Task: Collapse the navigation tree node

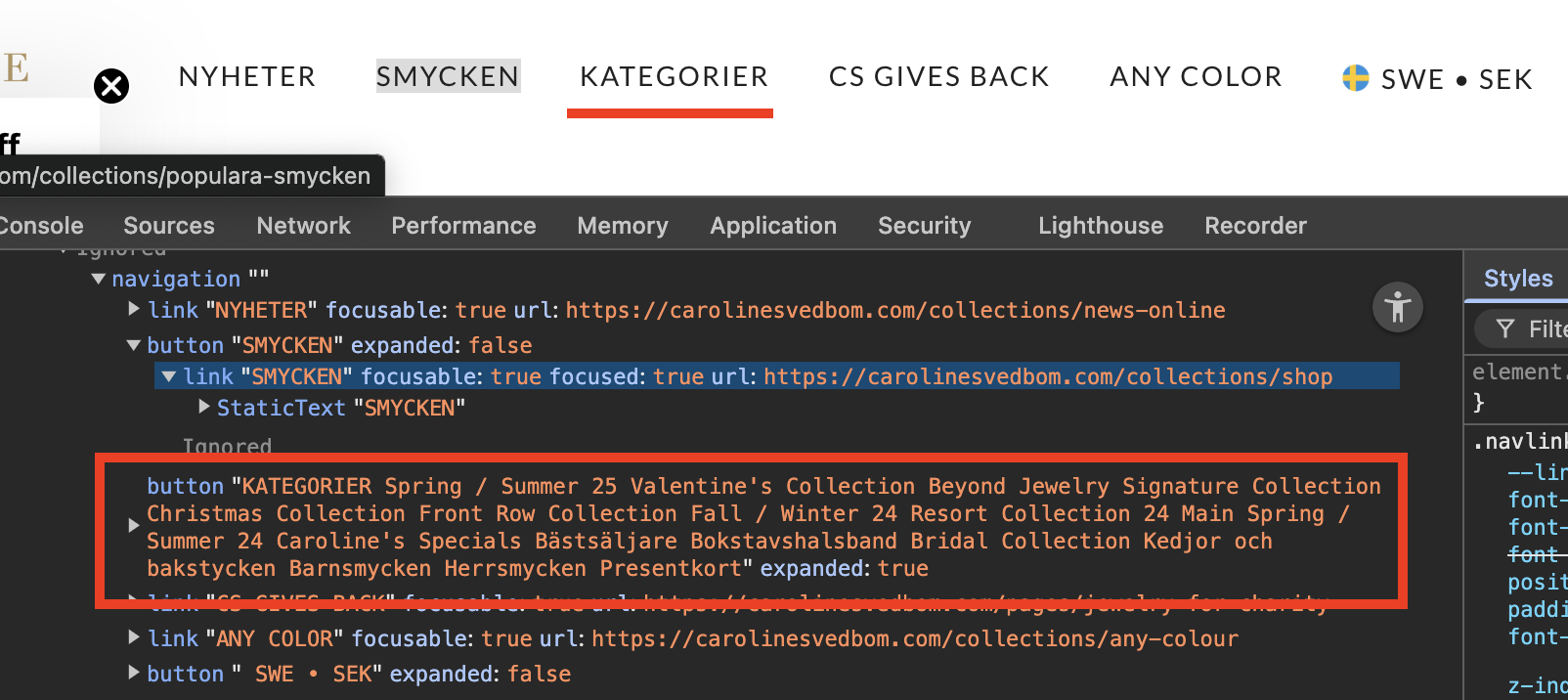Action: tap(98, 279)
